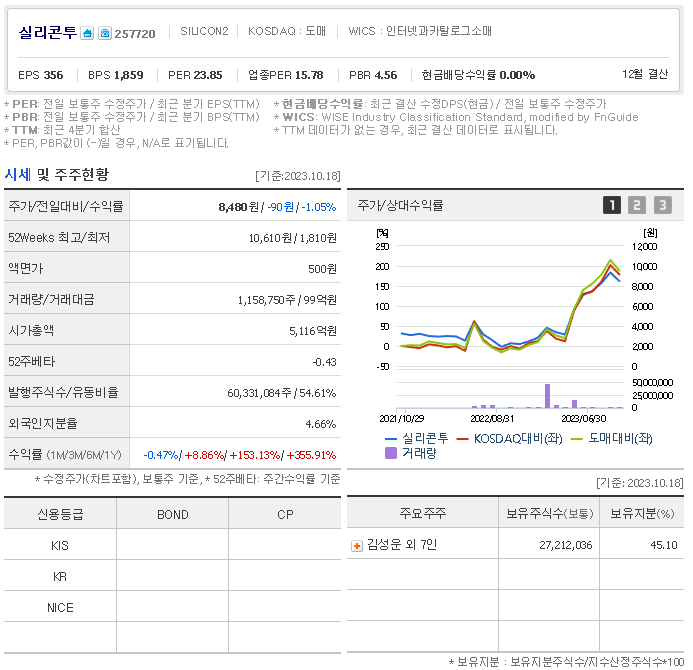693x670 pixels.
Task: Click the KOSDAQ대비(좌) red legend line
Action: point(462,439)
